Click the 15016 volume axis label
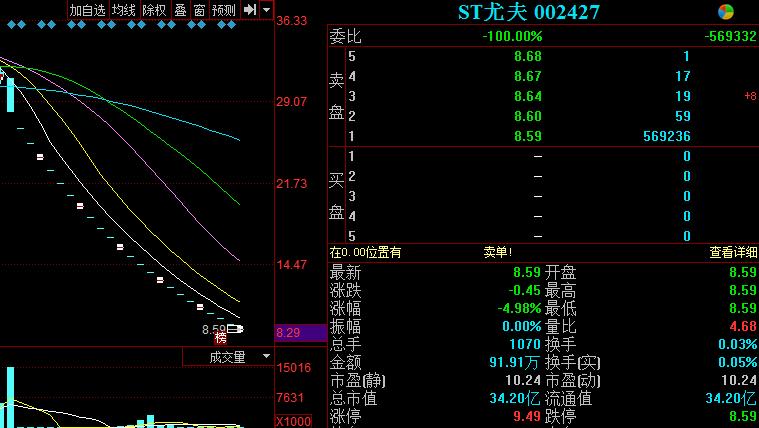 (294, 368)
